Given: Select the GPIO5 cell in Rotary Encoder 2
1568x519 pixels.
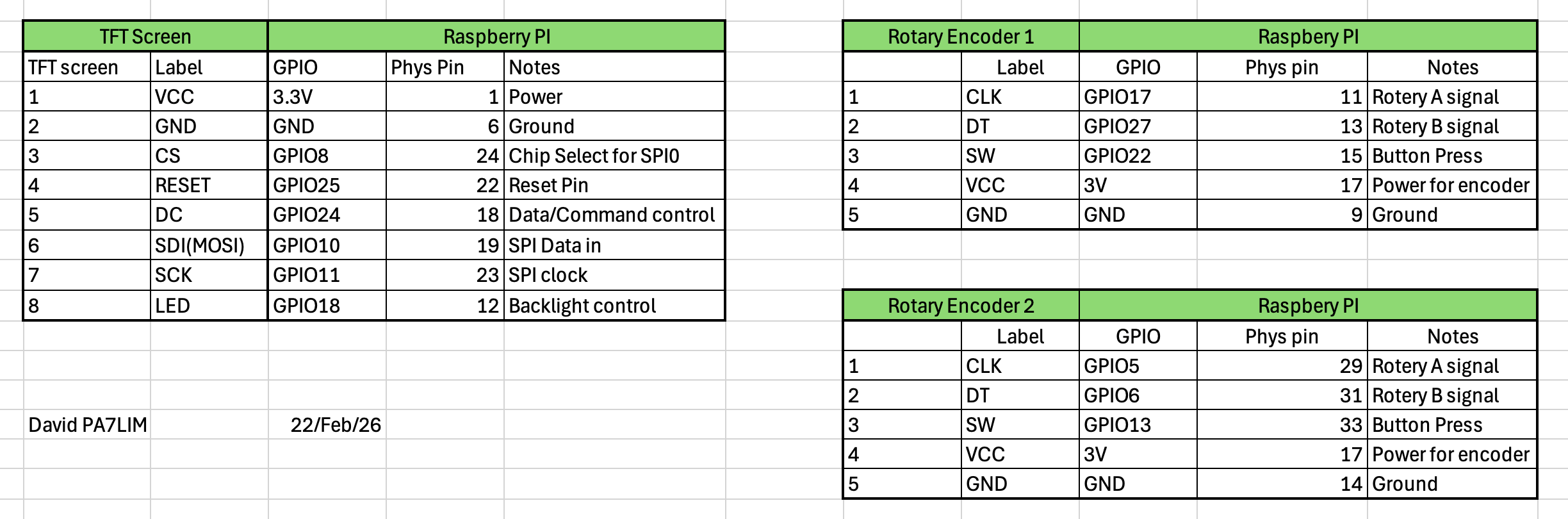Looking at the screenshot, I should [x=1137, y=366].
